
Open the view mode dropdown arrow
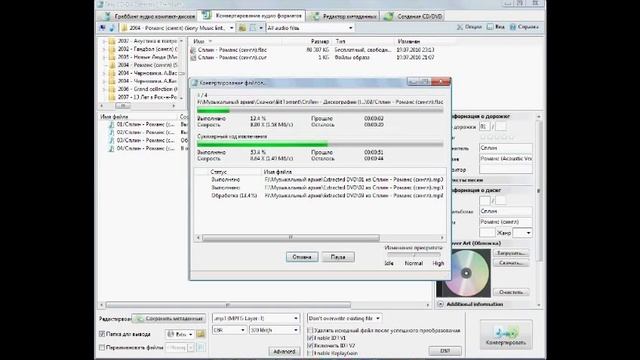pos(261,28)
